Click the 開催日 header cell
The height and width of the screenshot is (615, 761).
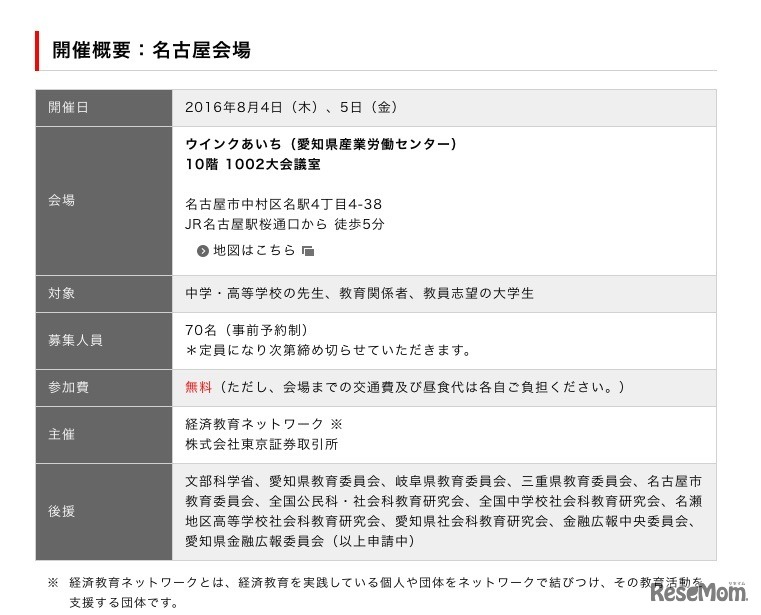coord(104,108)
